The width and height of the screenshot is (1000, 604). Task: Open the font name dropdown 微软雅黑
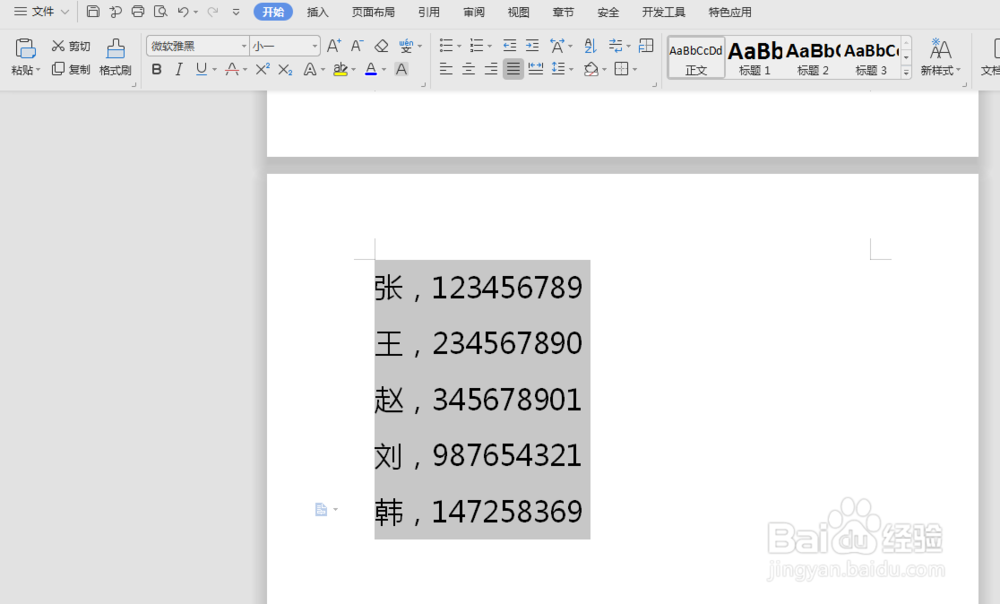pos(244,46)
